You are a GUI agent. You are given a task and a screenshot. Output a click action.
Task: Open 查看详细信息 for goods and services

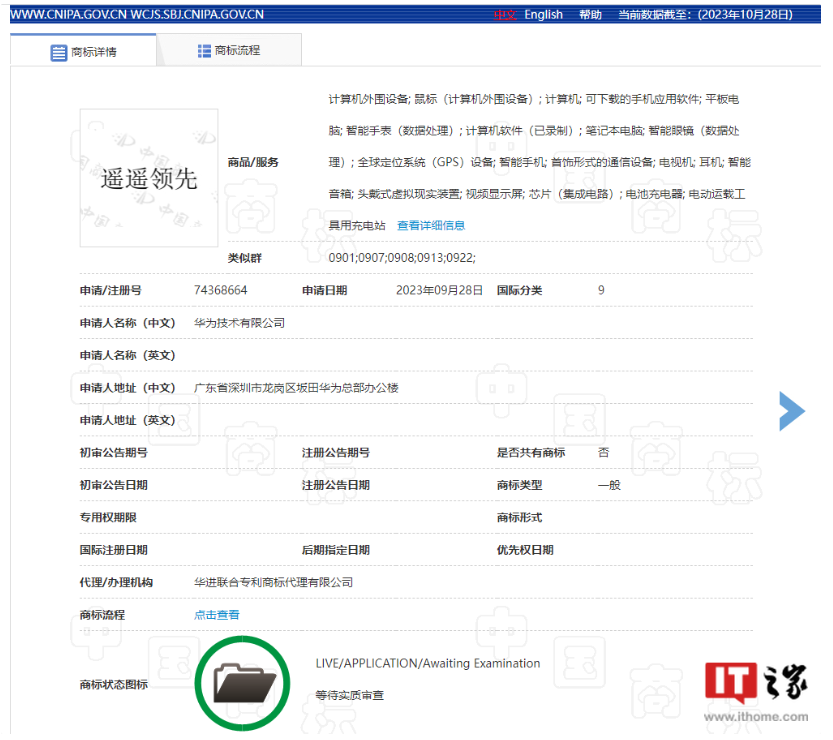tap(431, 225)
